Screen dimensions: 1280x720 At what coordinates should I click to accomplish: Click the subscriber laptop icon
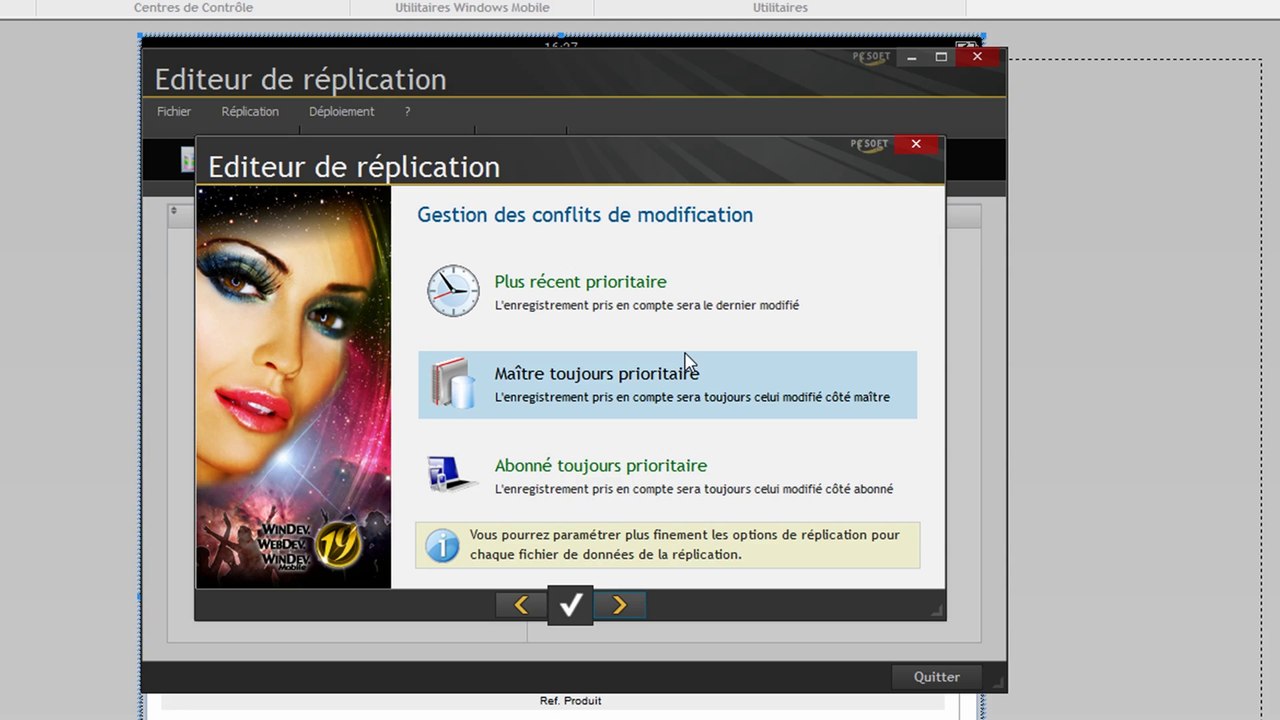coord(453,473)
